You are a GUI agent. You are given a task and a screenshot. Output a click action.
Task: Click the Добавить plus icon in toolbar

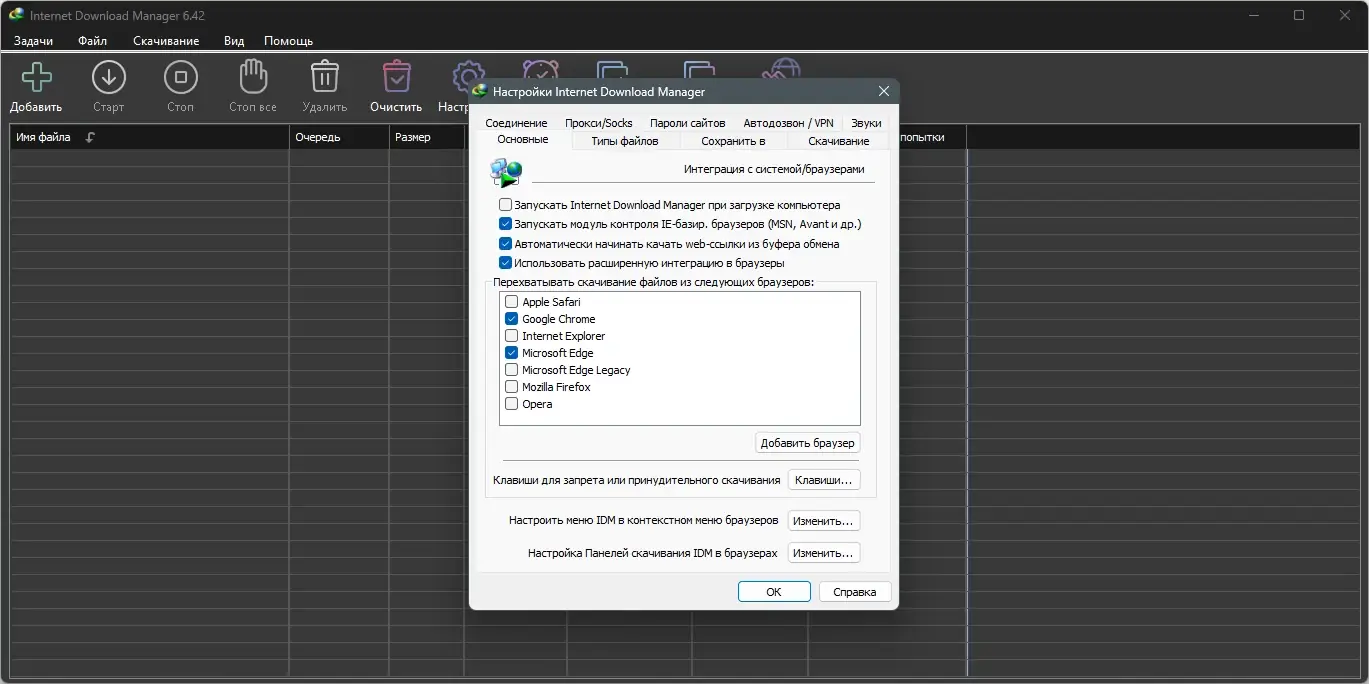click(x=37, y=77)
